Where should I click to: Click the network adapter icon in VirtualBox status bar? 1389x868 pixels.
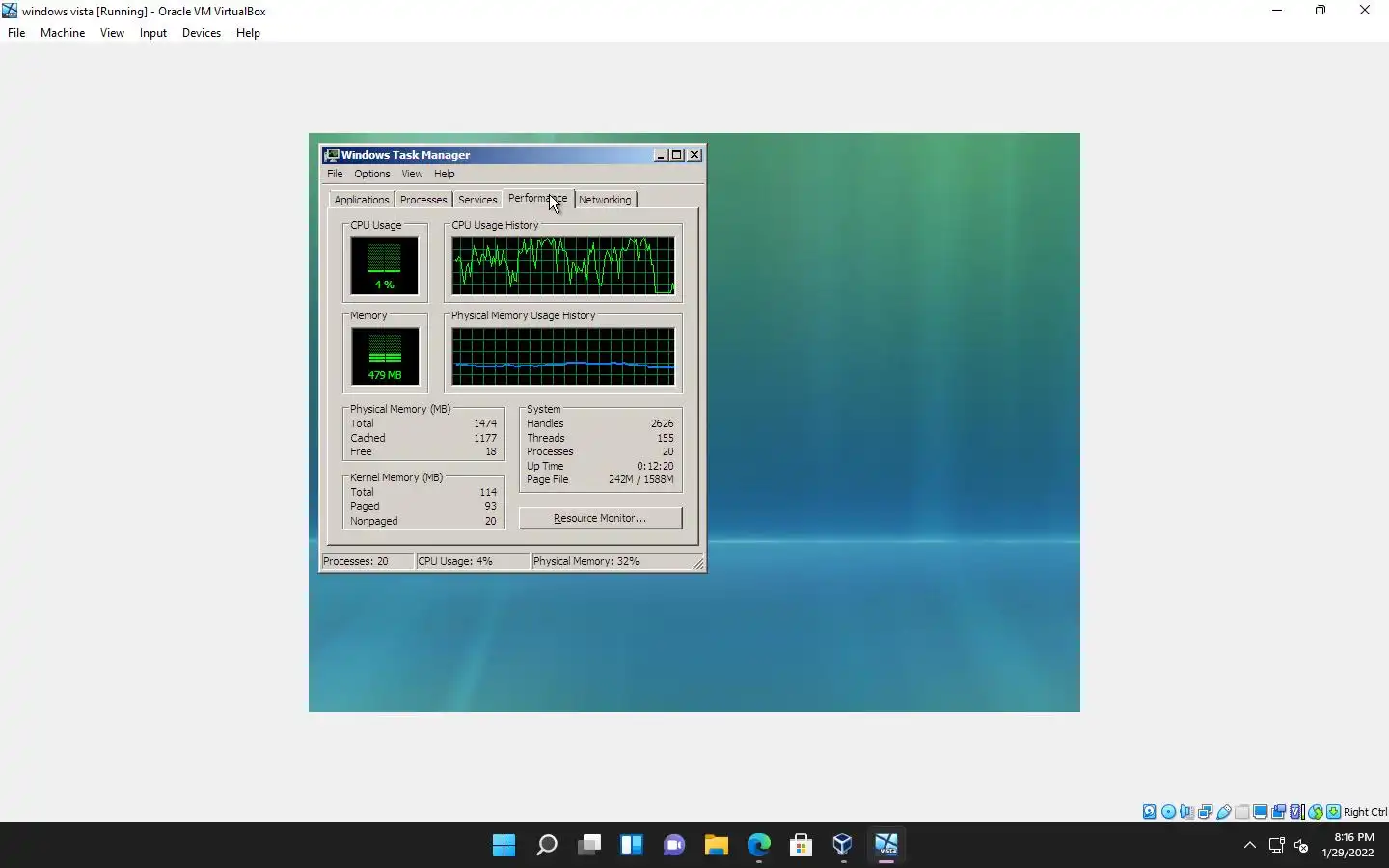pyautogui.click(x=1205, y=812)
